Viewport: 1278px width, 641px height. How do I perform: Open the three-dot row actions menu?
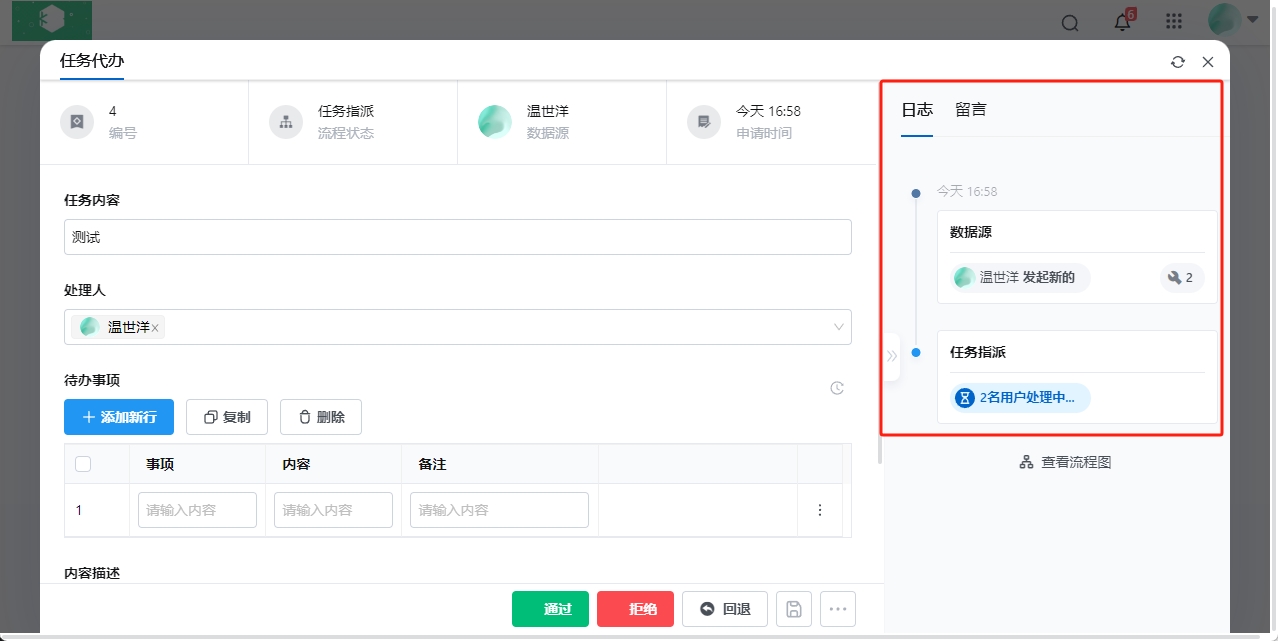(x=820, y=510)
